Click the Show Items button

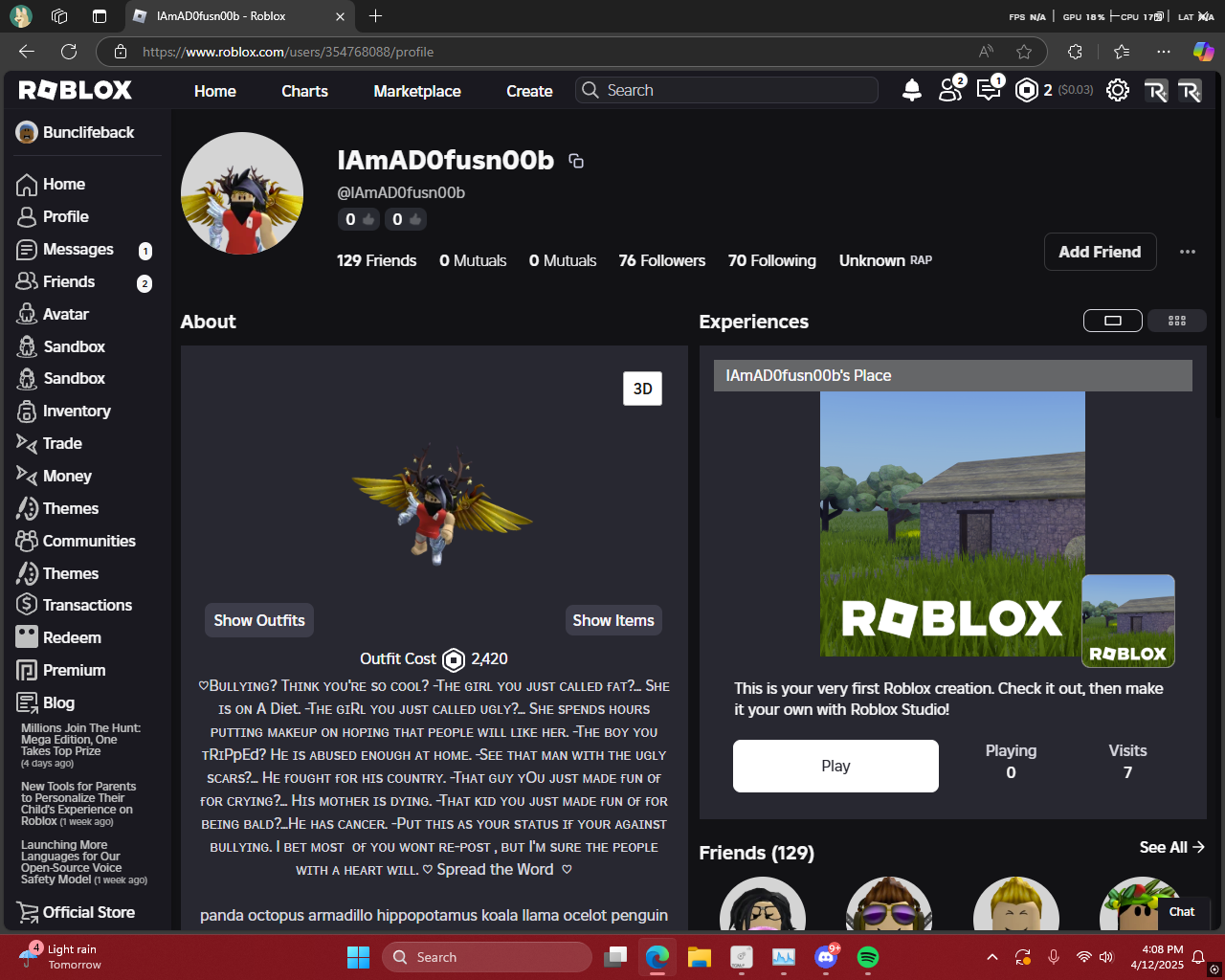(613, 620)
